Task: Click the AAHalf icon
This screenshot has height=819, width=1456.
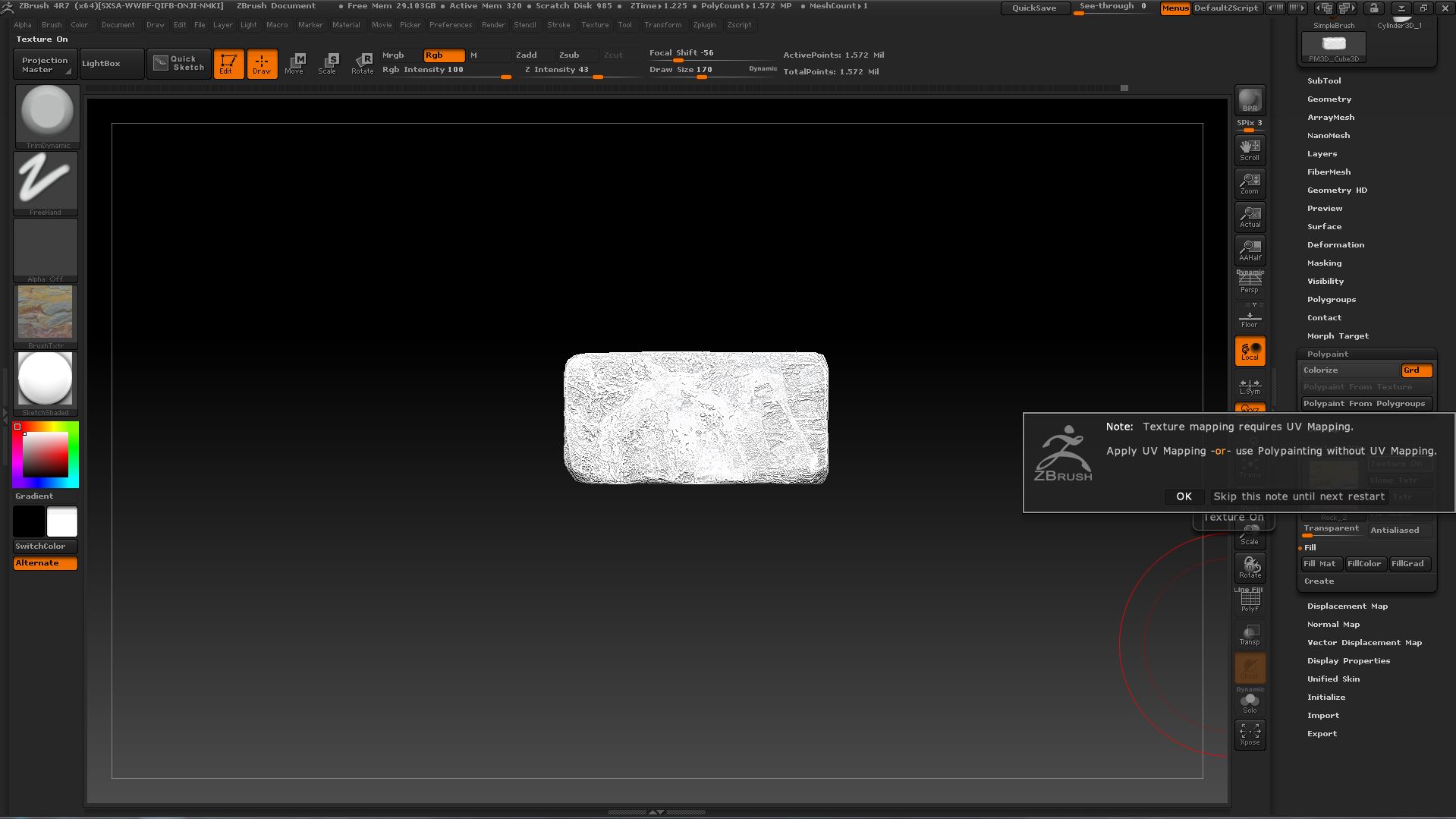Action: (1250, 250)
